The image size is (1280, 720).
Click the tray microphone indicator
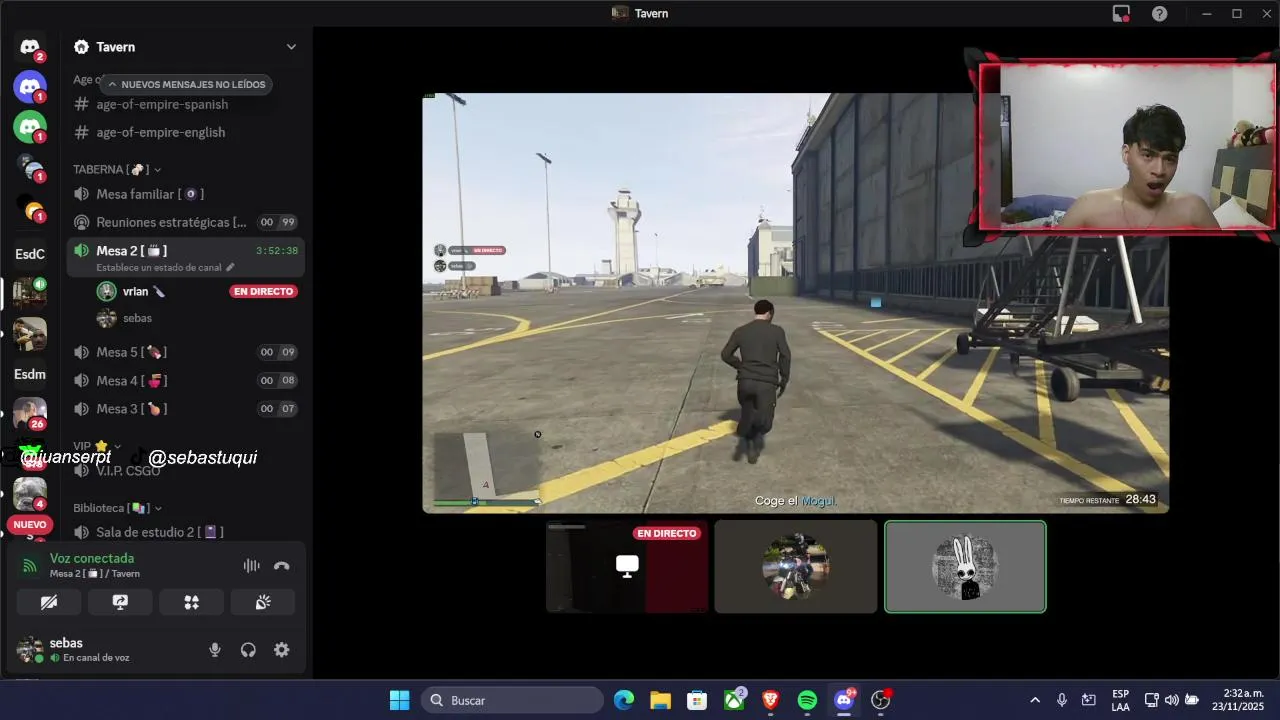click(x=1062, y=700)
